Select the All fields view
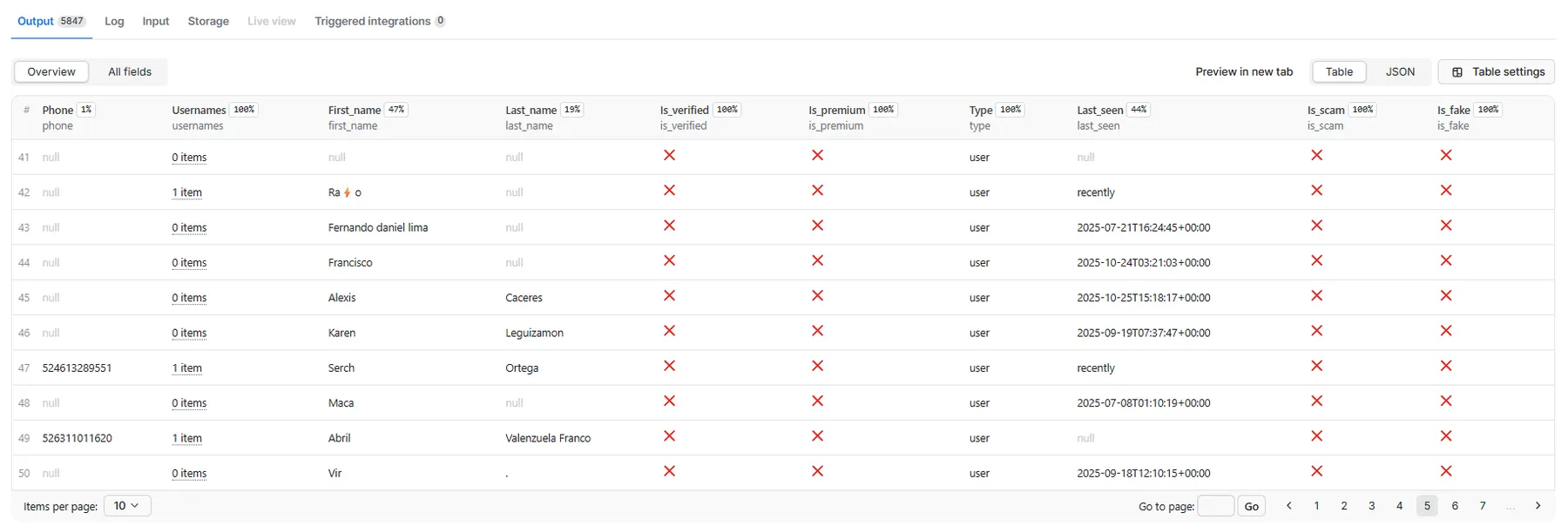This screenshot has height=526, width=1568. point(130,72)
